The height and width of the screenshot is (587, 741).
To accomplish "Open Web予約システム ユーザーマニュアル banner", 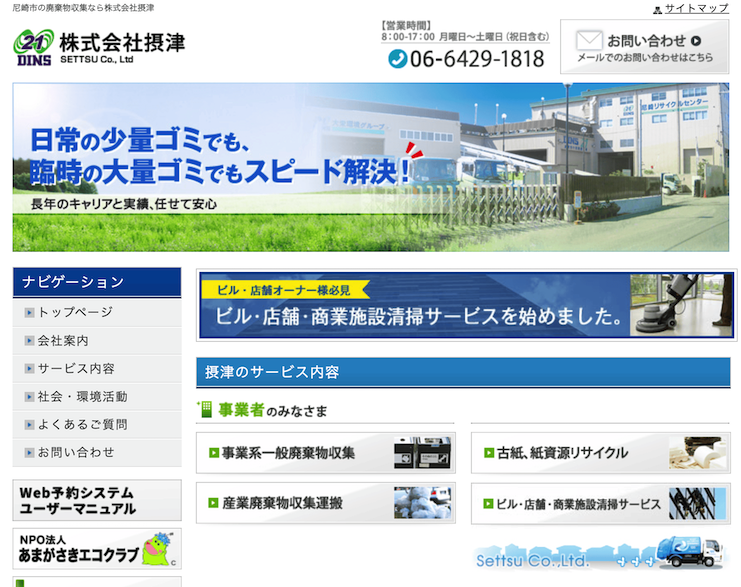I will 97,501.
